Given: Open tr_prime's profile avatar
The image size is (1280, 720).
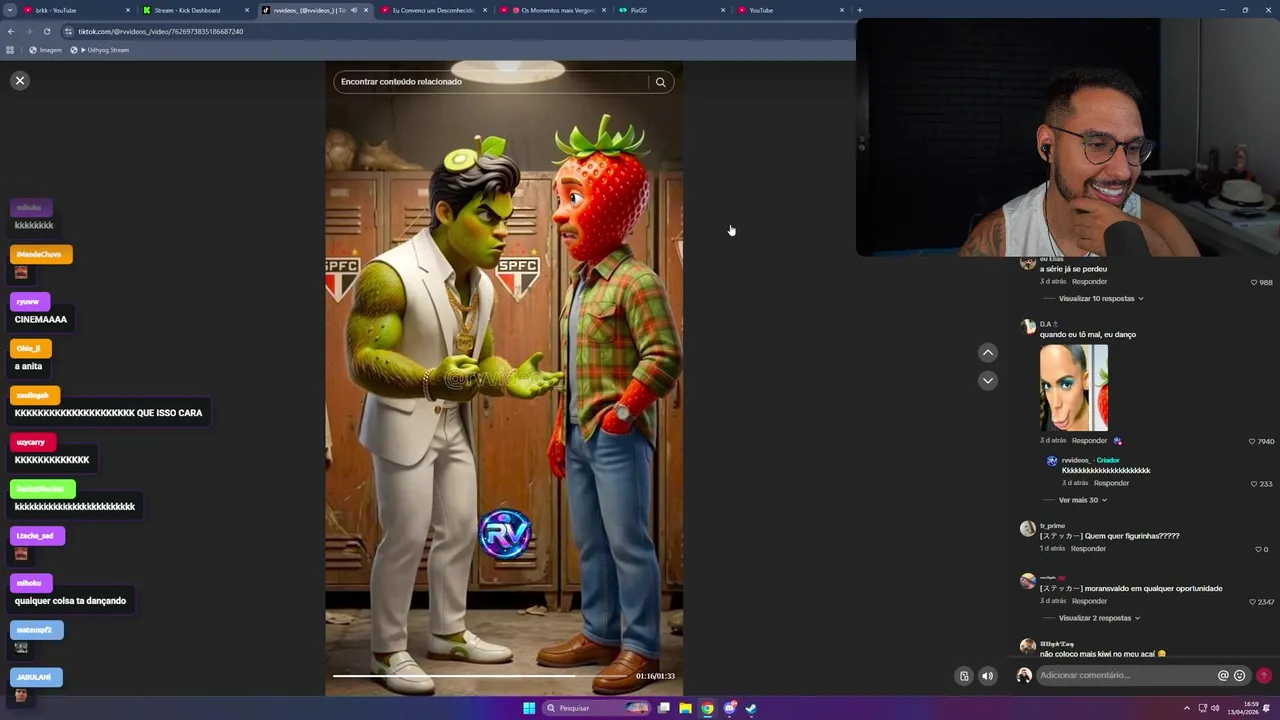Looking at the screenshot, I should click(1027, 529).
